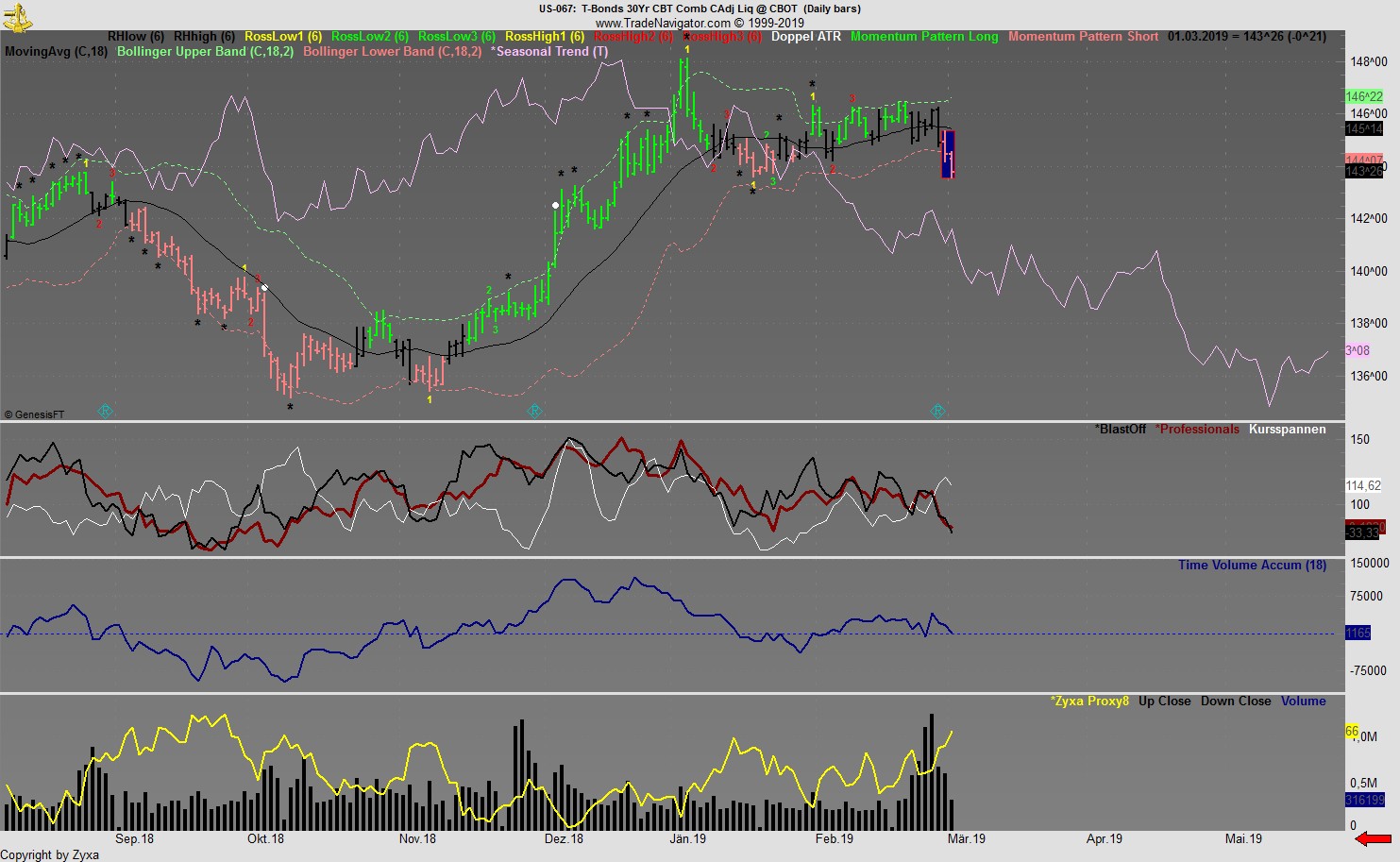This screenshot has height=862, width=1400.
Task: Click the RossLow1 (6) legend label
Action: (283, 37)
